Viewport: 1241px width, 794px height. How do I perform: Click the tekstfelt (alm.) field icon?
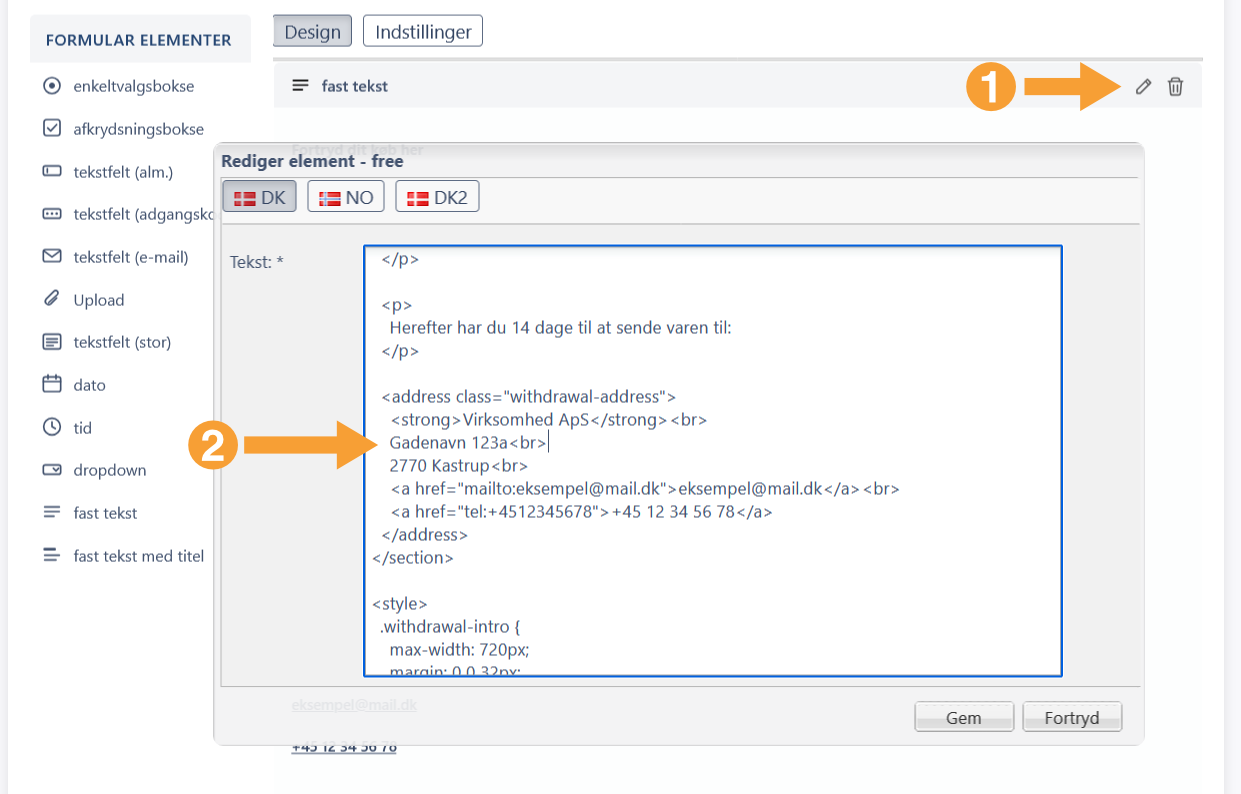pyautogui.click(x=52, y=171)
